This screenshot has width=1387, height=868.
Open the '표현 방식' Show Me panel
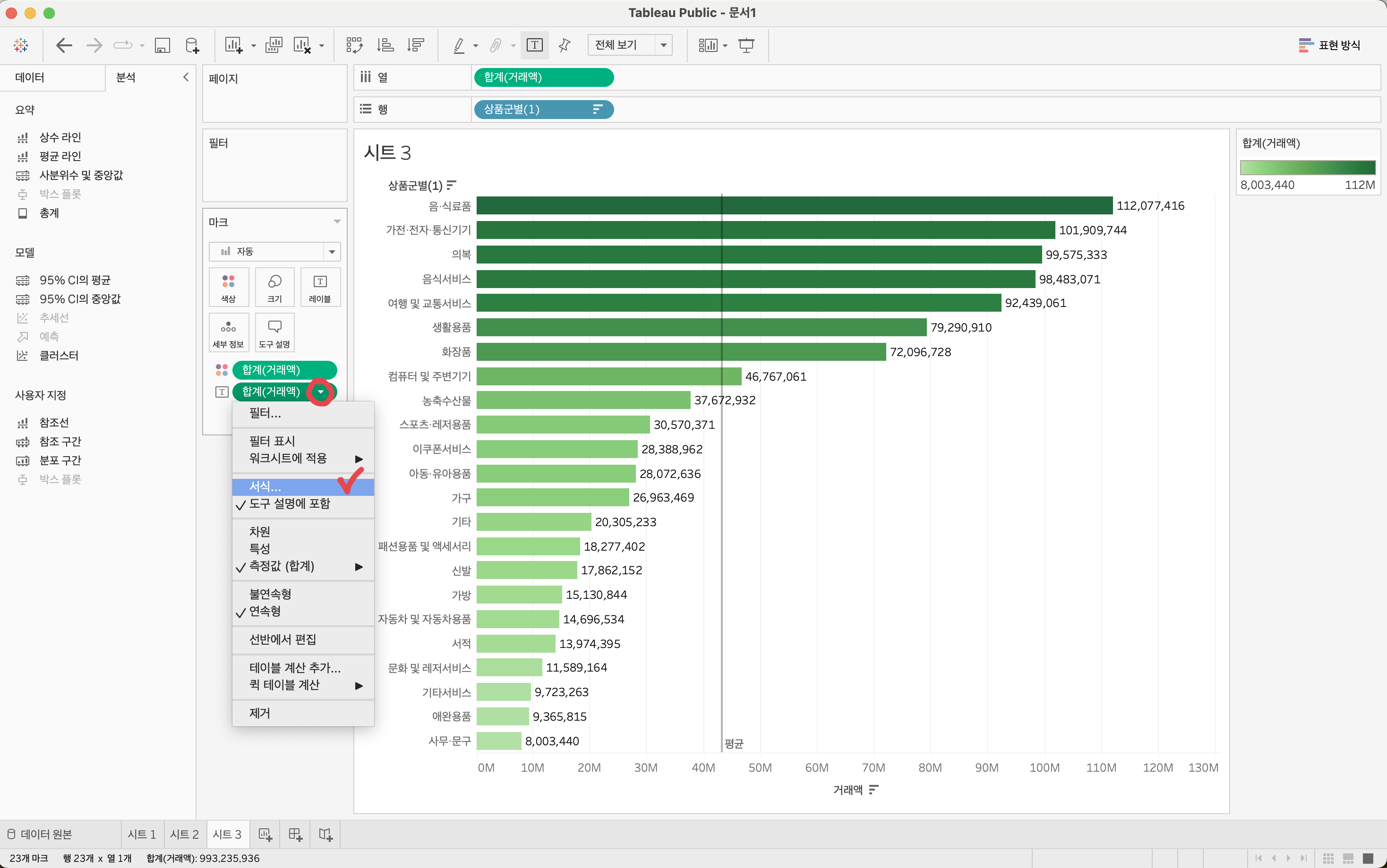[x=1329, y=45]
